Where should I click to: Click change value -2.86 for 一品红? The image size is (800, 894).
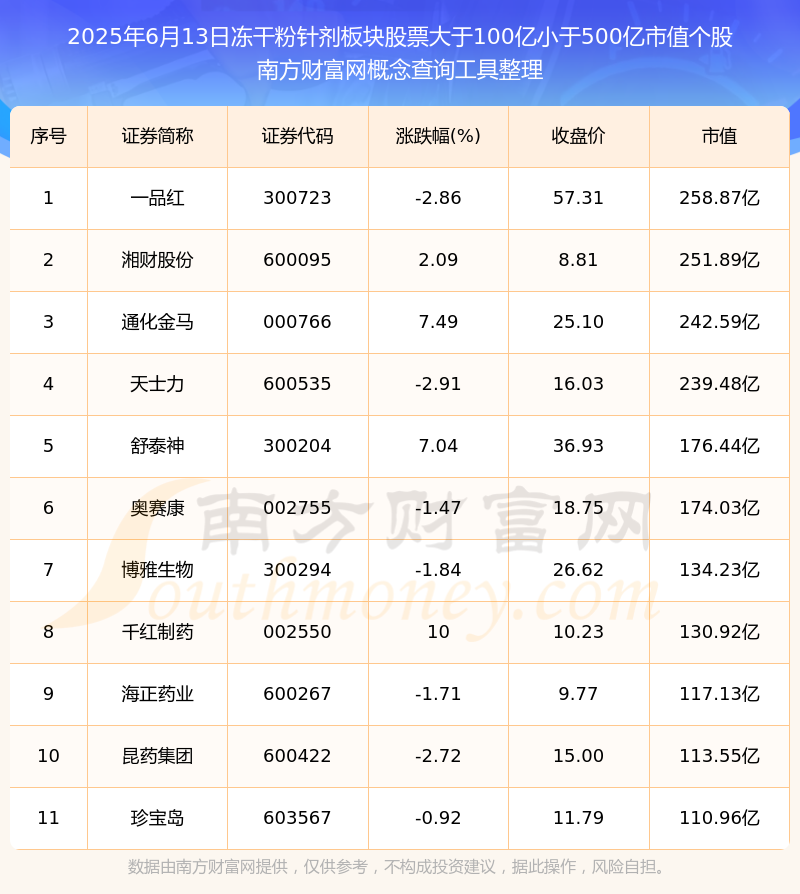coord(438,198)
